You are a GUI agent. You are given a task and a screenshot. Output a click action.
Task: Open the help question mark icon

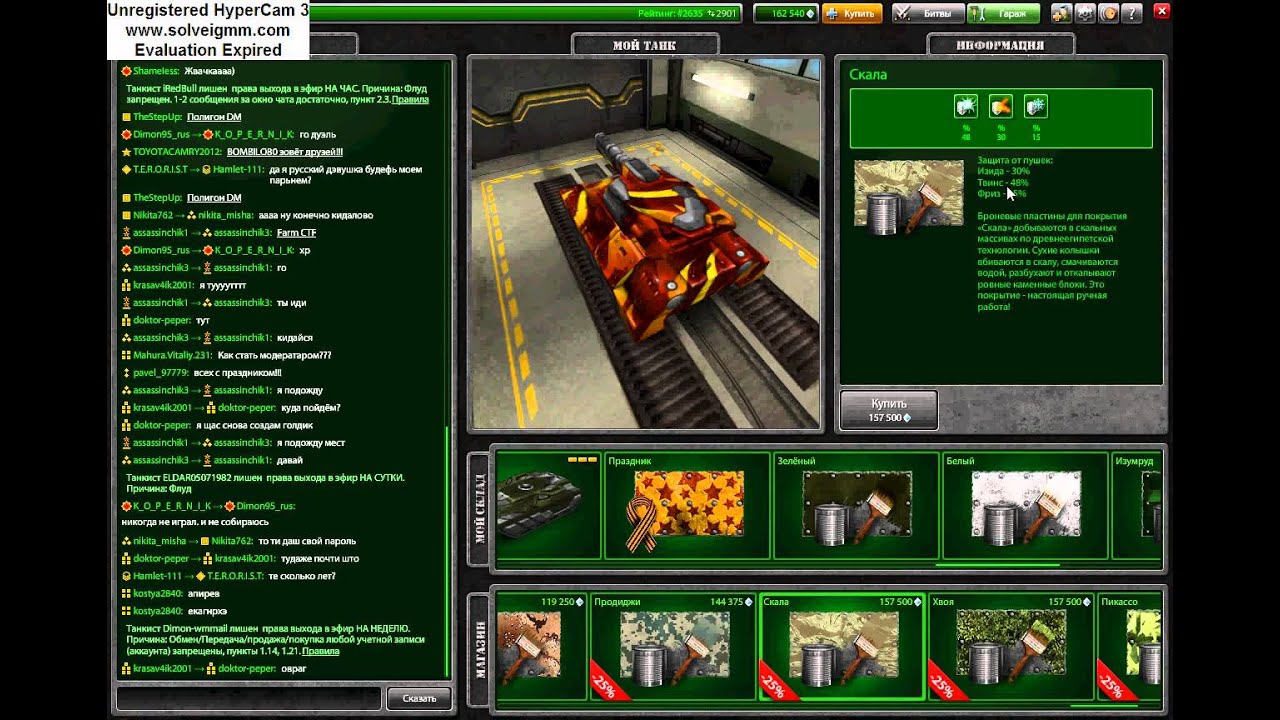pos(1132,14)
